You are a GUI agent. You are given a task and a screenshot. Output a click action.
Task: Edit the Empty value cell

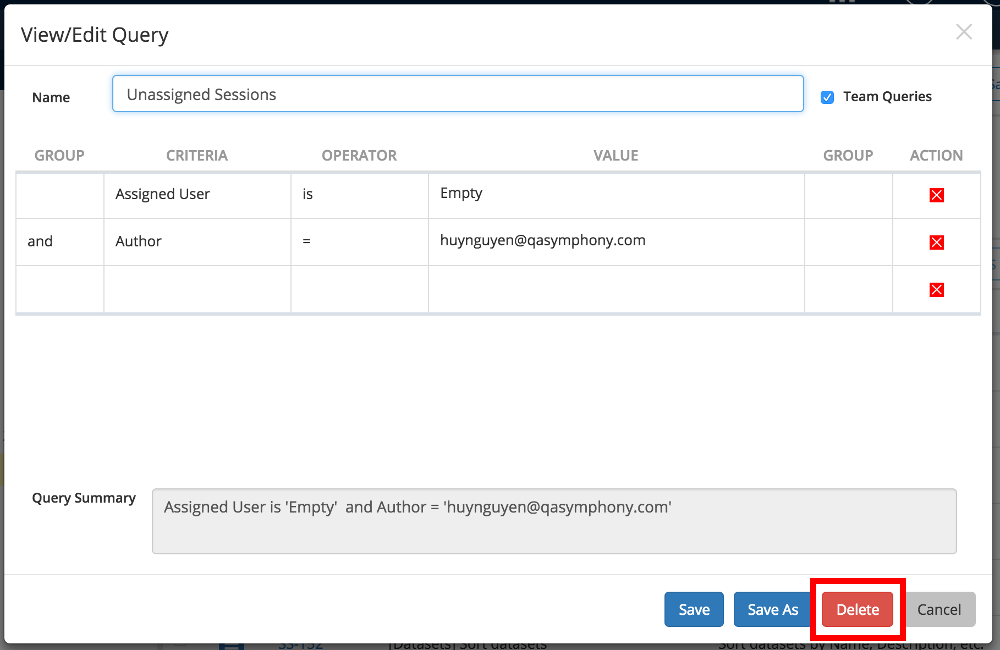point(616,195)
